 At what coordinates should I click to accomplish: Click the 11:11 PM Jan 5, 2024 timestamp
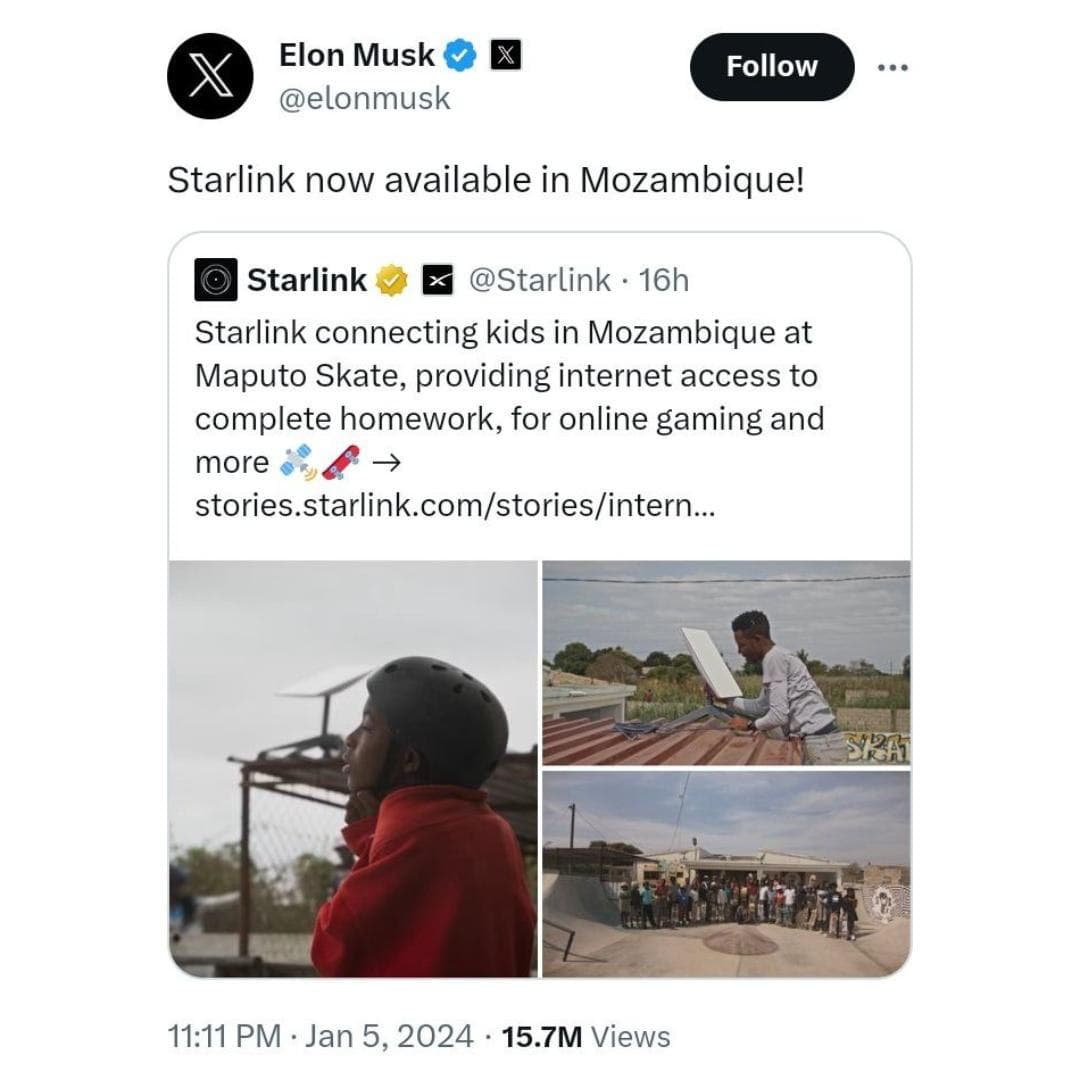pyautogui.click(x=320, y=1036)
